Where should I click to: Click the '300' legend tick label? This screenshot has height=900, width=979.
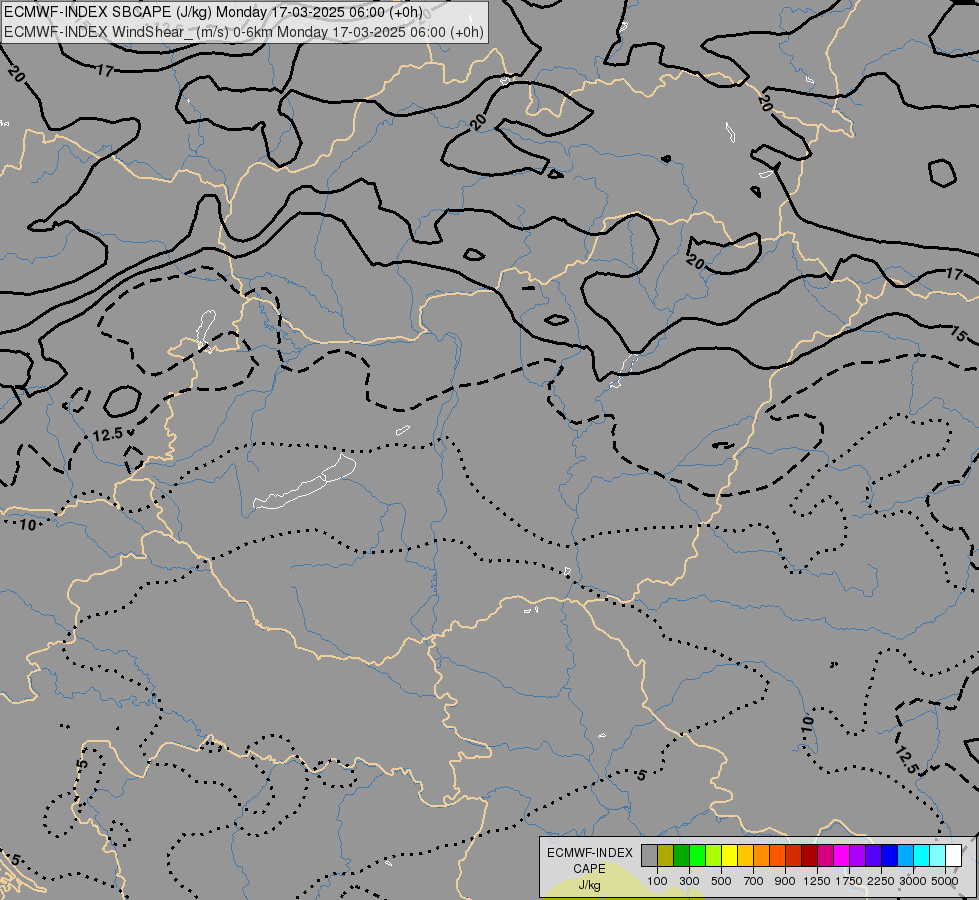[x=689, y=881]
